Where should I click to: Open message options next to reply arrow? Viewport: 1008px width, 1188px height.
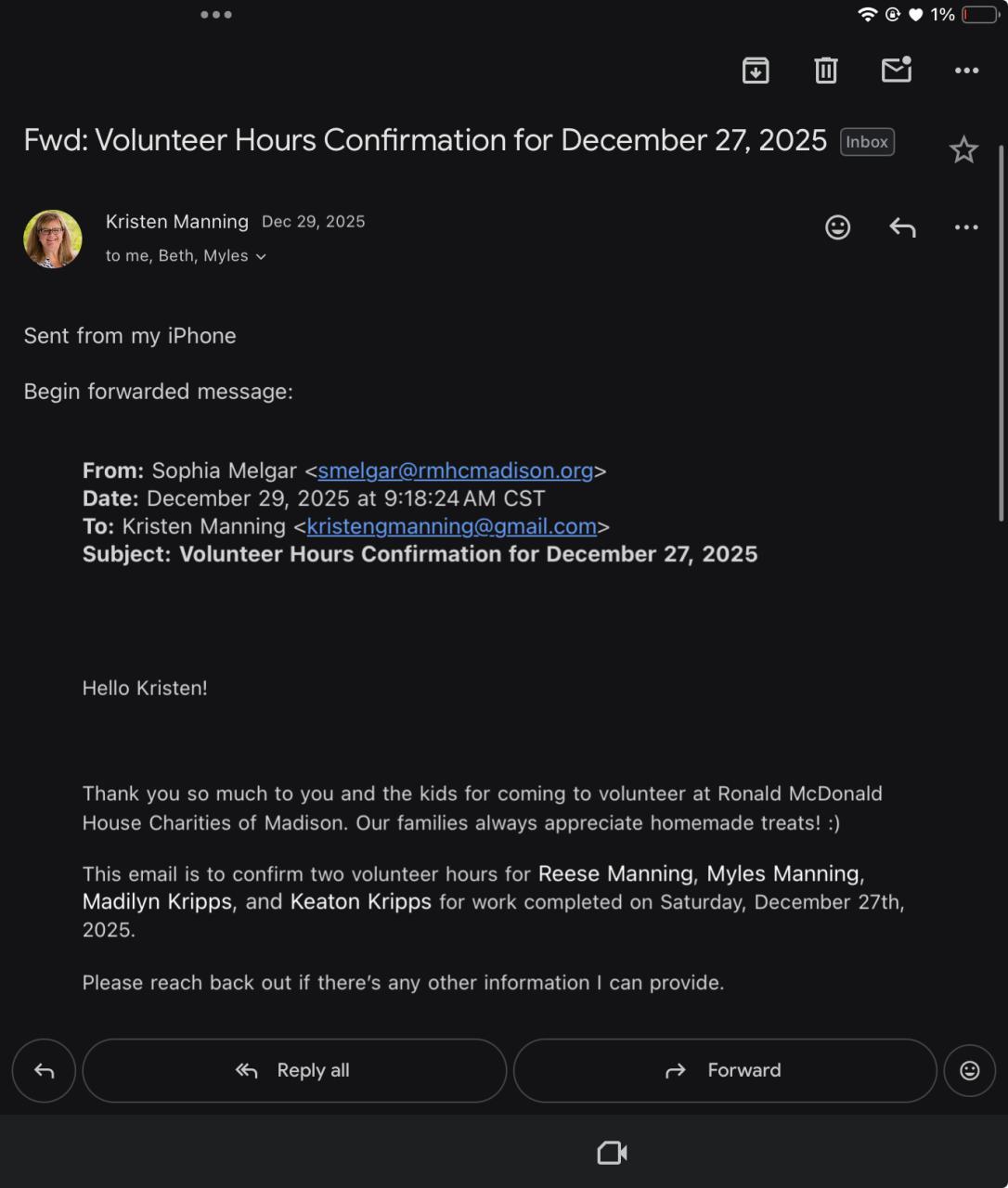[966, 227]
